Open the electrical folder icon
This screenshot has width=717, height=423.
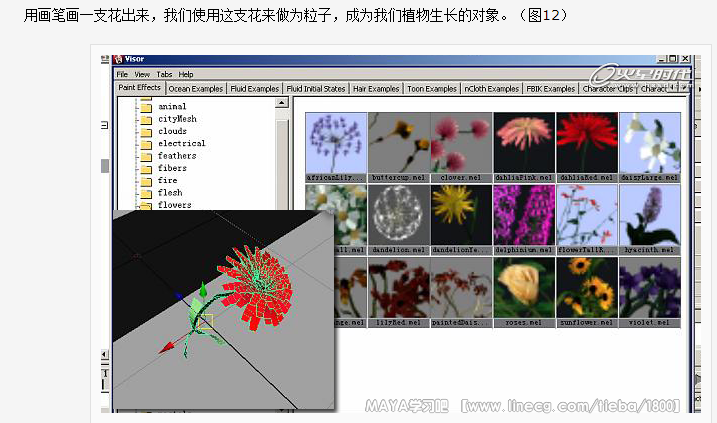pyautogui.click(x=146, y=144)
